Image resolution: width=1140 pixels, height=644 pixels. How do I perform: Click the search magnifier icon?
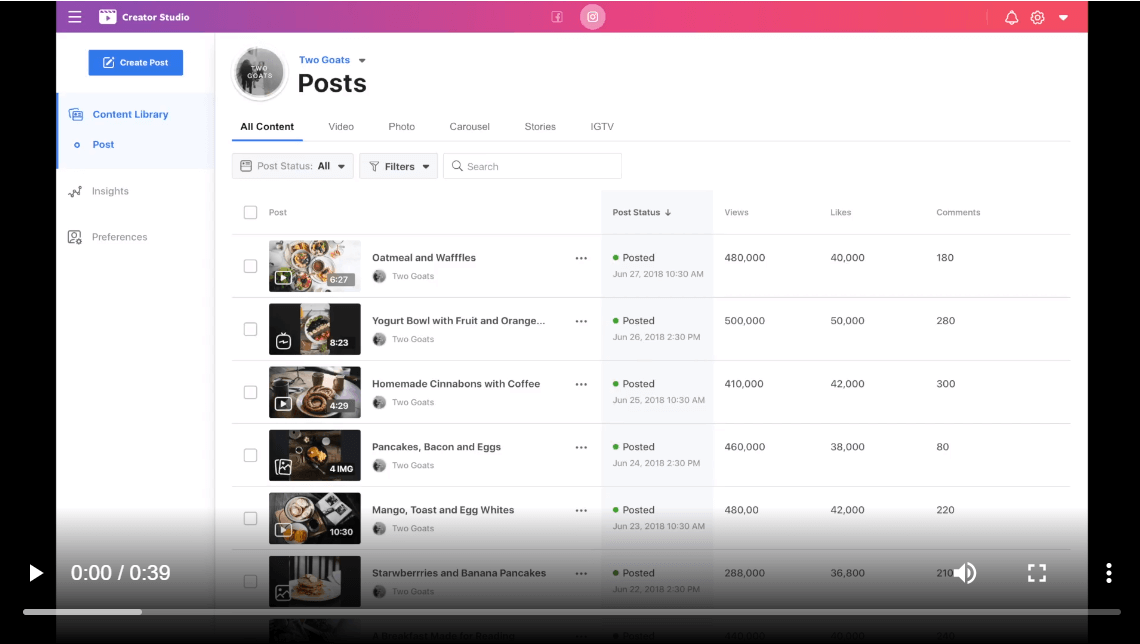pyautogui.click(x=457, y=166)
